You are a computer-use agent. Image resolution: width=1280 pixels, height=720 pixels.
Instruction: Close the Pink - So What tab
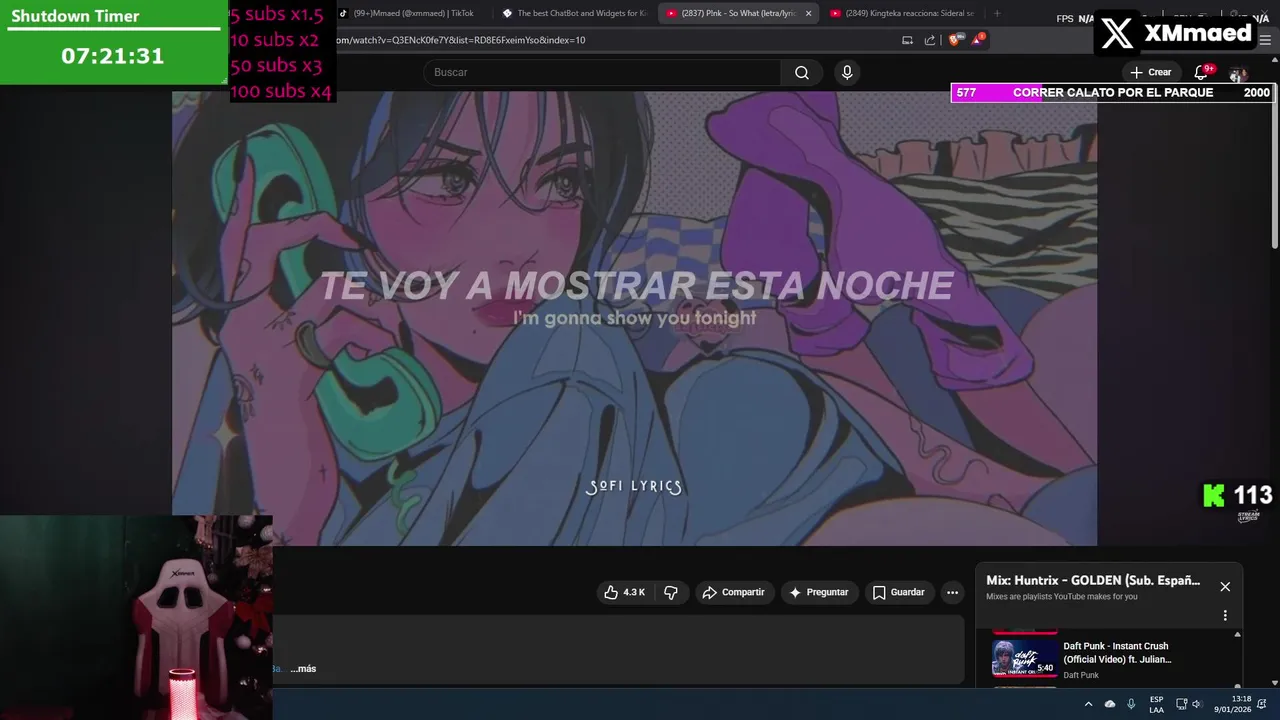pyautogui.click(x=808, y=13)
